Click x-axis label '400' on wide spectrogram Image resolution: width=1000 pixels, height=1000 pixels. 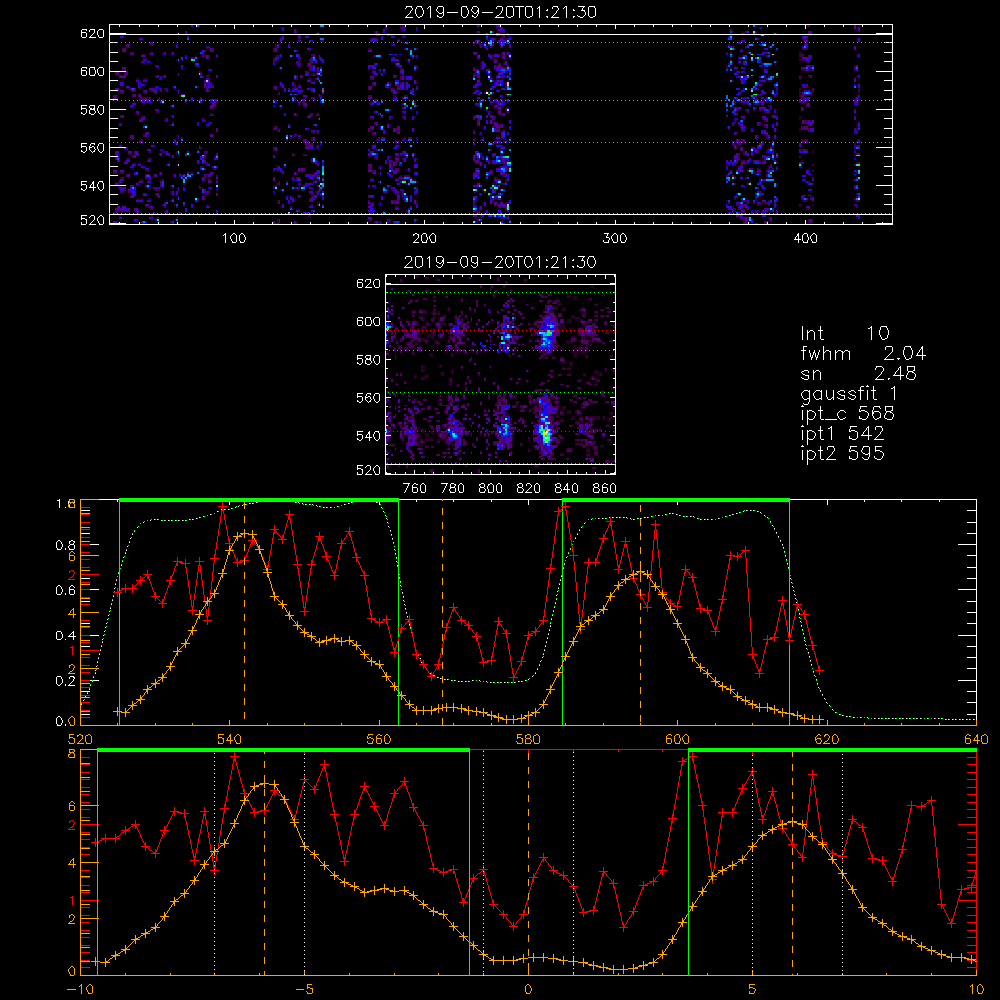coord(805,239)
